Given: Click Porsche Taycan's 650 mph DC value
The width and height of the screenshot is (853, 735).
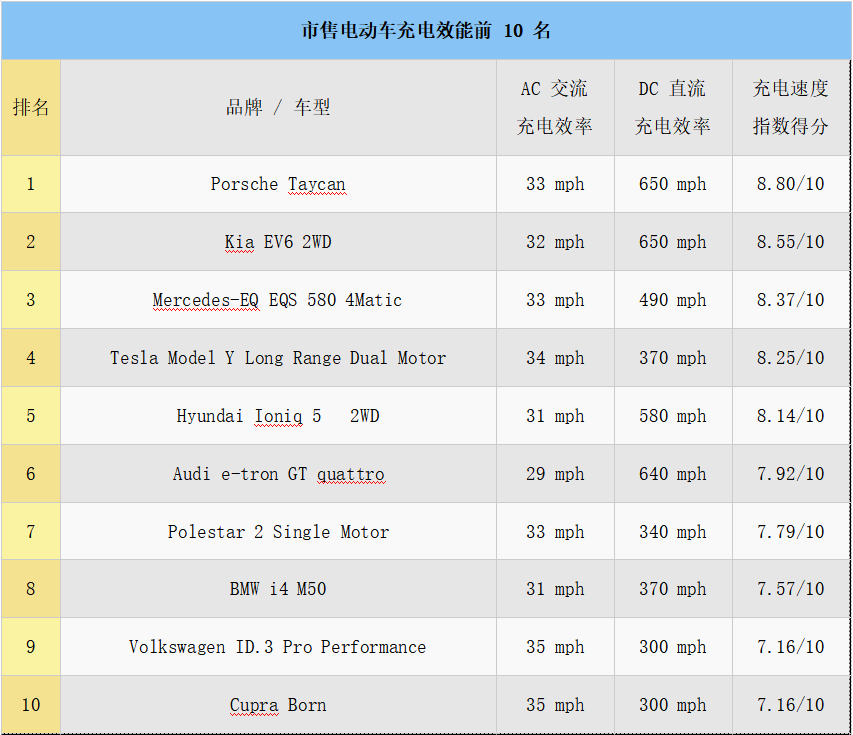Looking at the screenshot, I should point(673,184).
